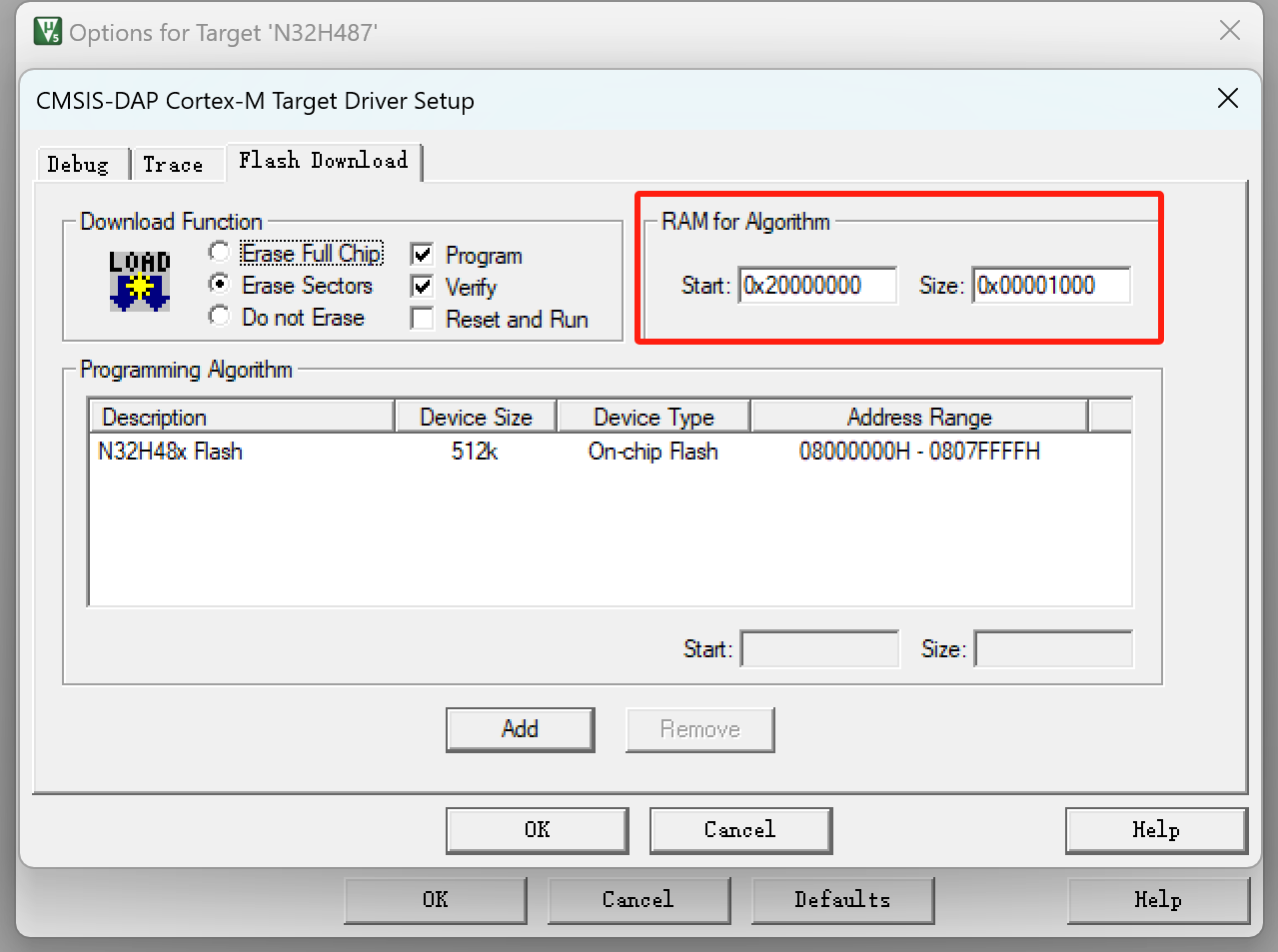Viewport: 1278px width, 952px height.
Task: Cancel the Target Driver Setup dialog
Action: [x=740, y=830]
